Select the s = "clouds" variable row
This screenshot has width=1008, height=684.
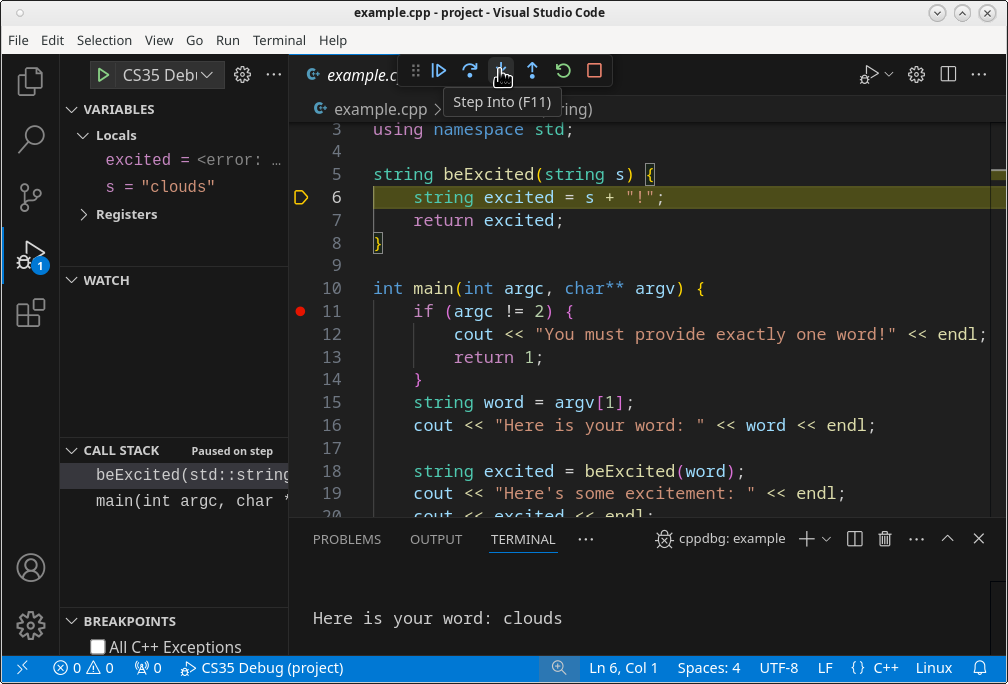click(x=174, y=187)
